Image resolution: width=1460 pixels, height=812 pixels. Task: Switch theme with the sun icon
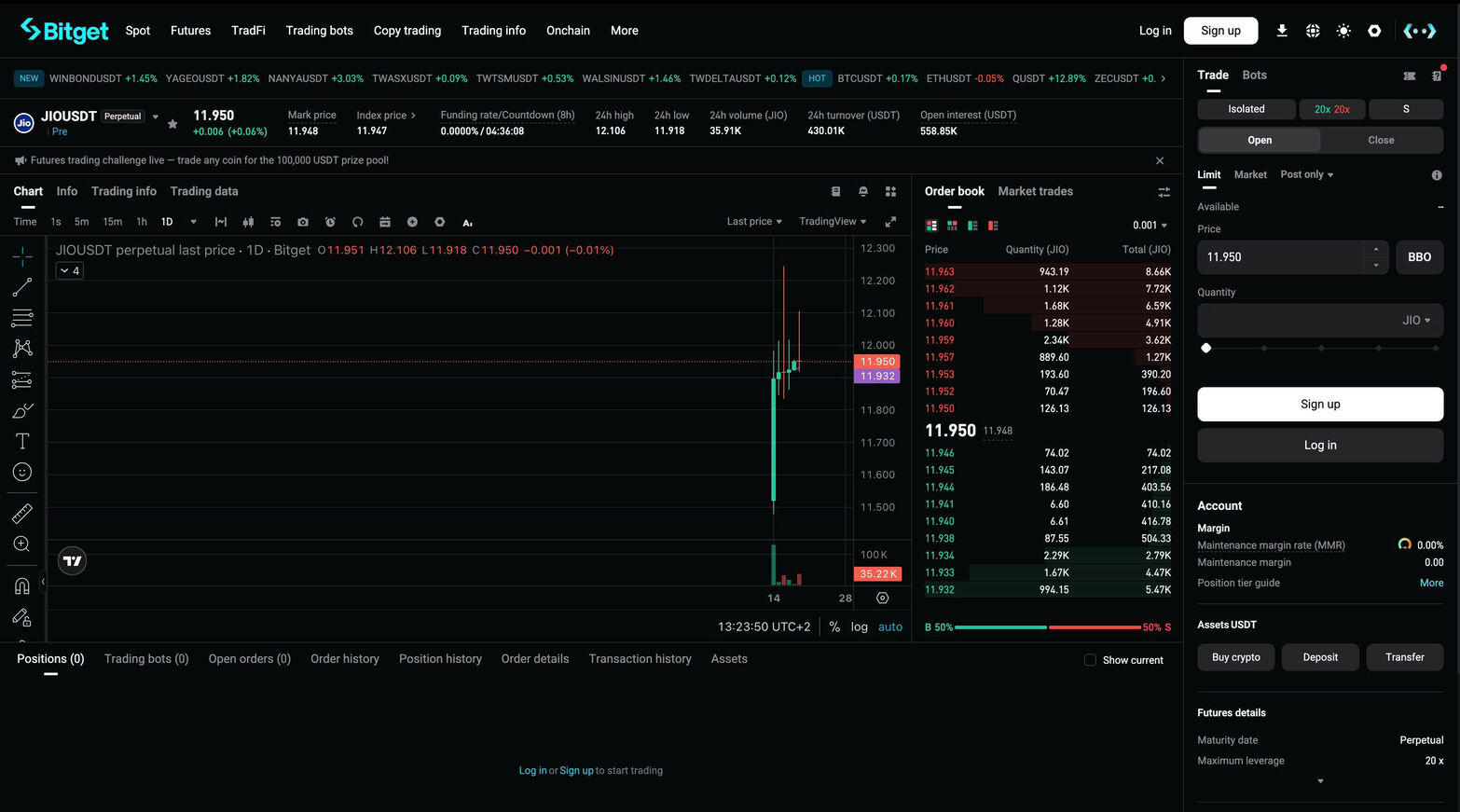tap(1343, 31)
